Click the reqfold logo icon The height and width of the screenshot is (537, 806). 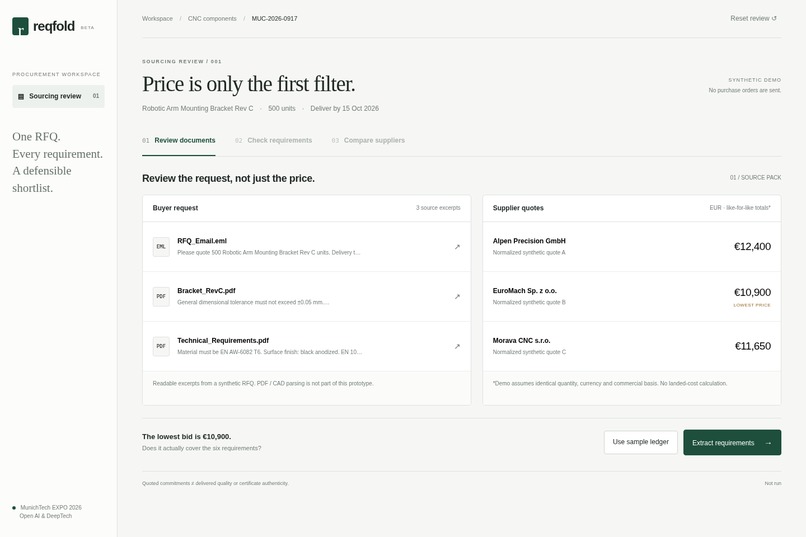(x=21, y=26)
